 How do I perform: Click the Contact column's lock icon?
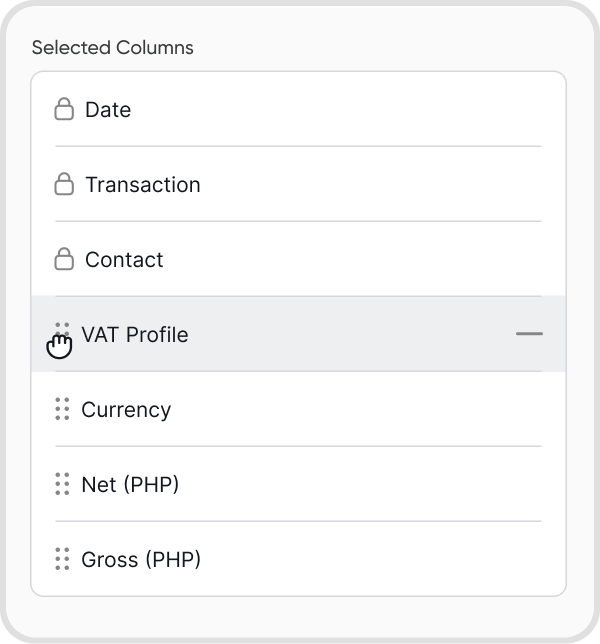(x=64, y=259)
